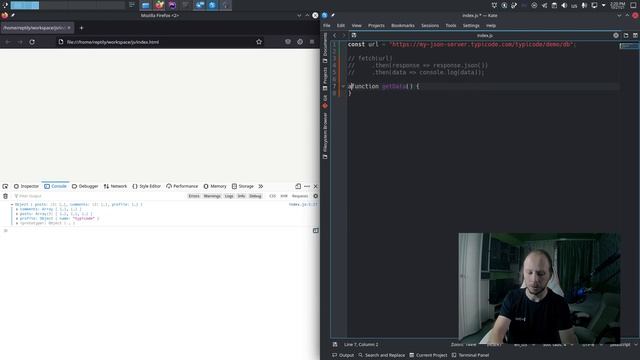Viewport: 640px width, 360px height.
Task: Click Line 7, Column 2 status indicator
Action: pos(361,344)
